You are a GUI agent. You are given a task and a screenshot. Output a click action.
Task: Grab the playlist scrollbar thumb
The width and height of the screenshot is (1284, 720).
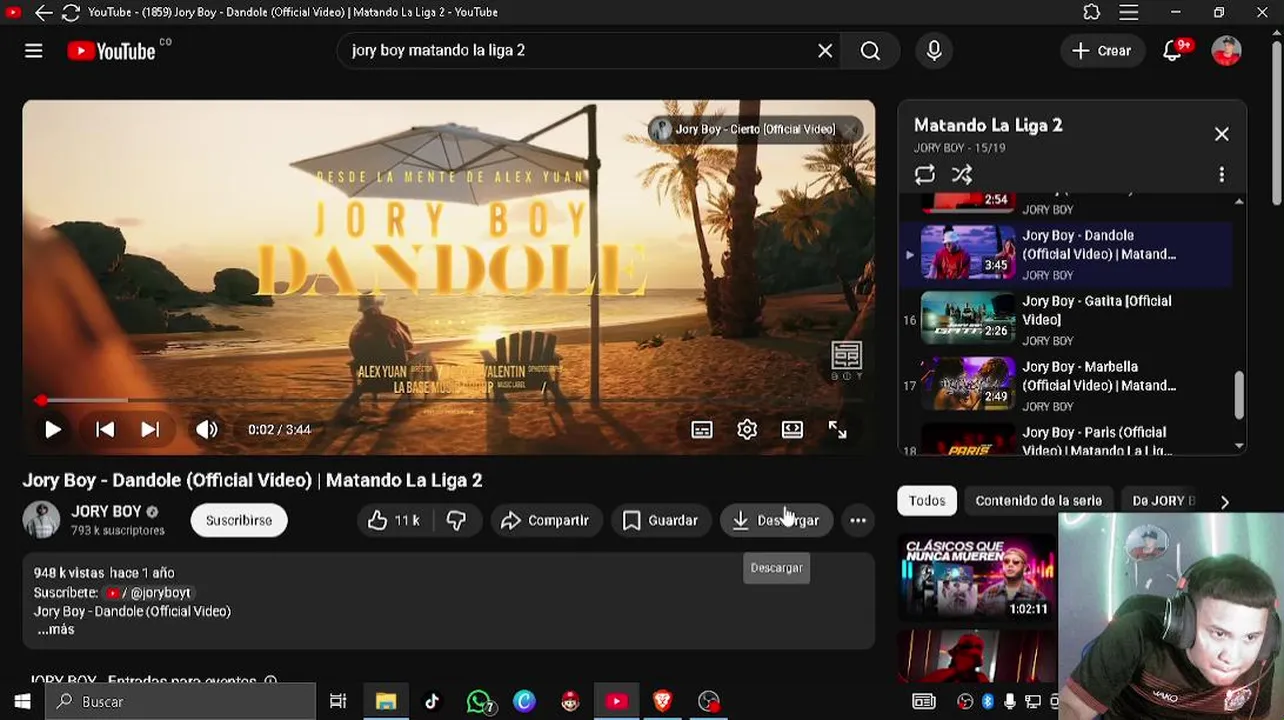click(x=1239, y=395)
